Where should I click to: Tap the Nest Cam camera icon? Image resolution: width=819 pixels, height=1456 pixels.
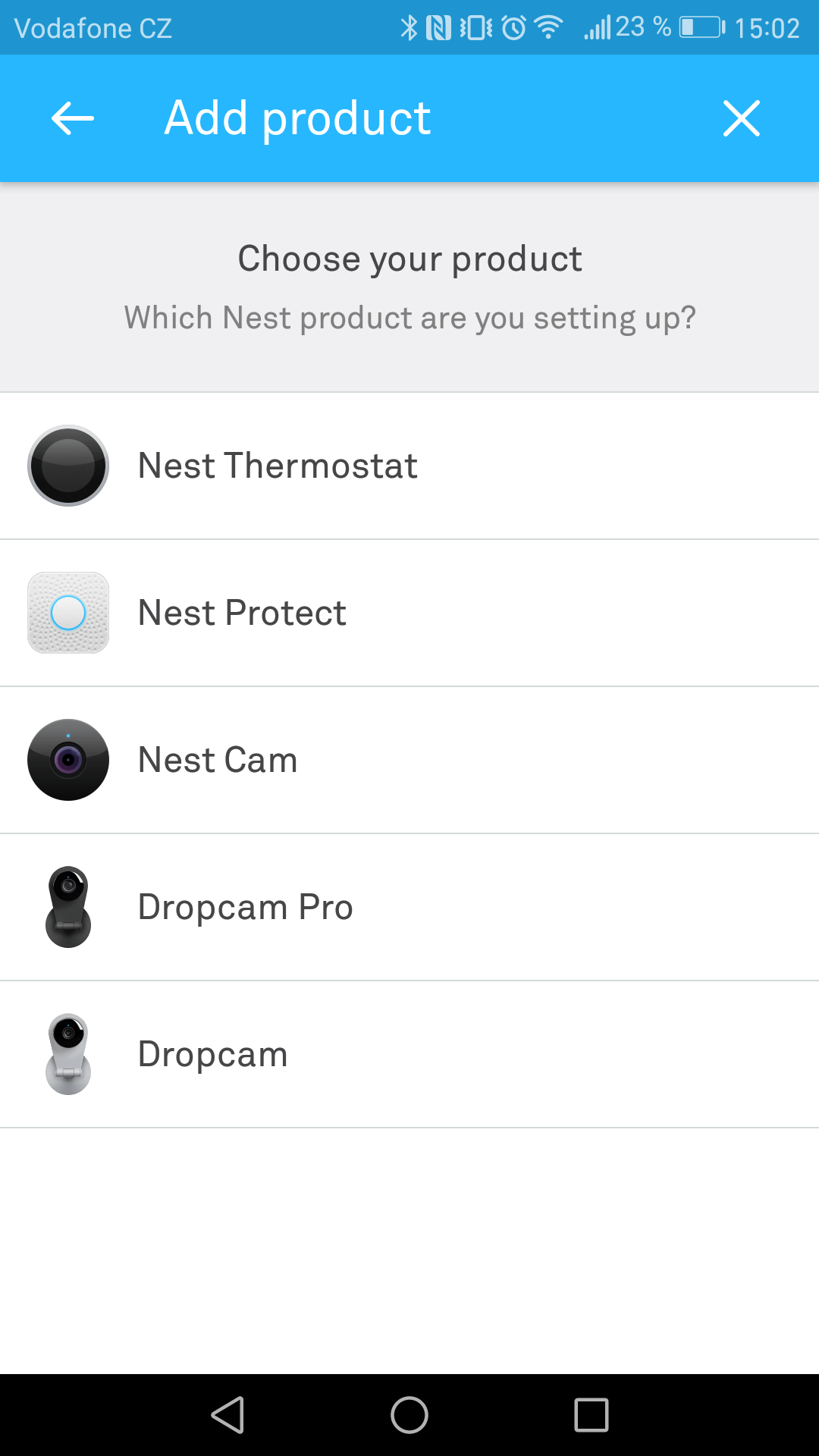coord(68,760)
